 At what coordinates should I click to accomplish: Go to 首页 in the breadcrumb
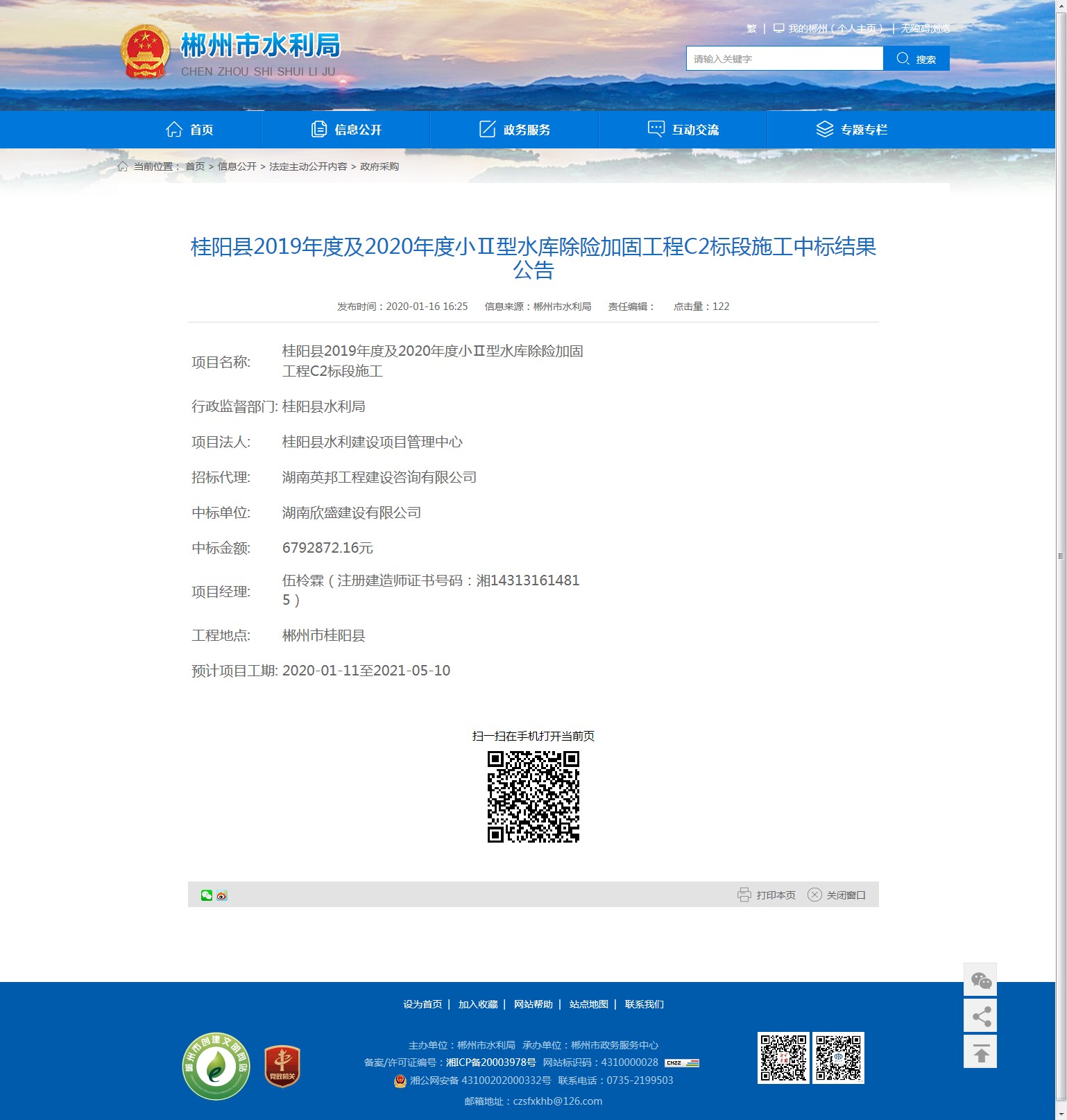point(195,166)
